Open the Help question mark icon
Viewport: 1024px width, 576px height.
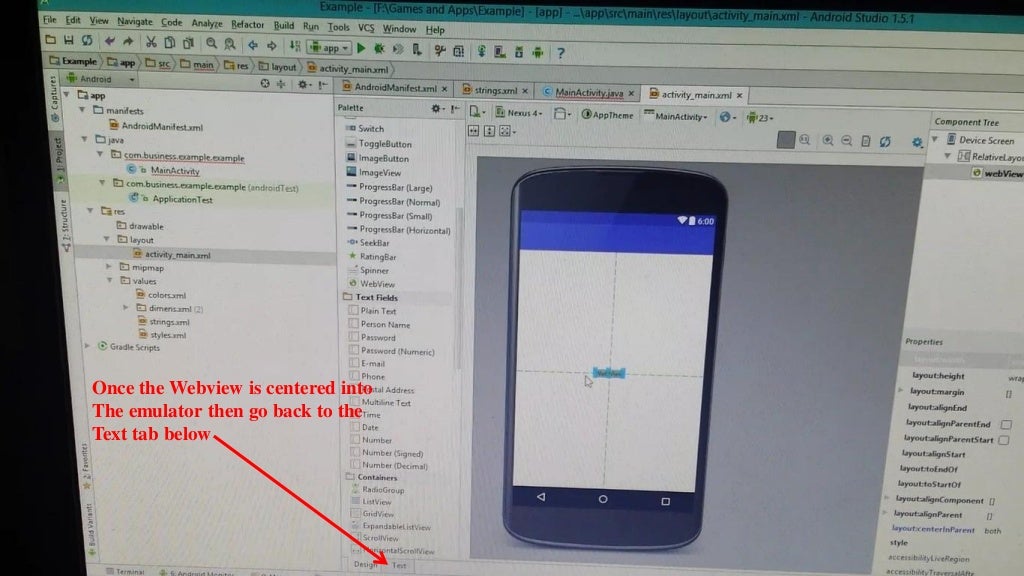[x=560, y=53]
